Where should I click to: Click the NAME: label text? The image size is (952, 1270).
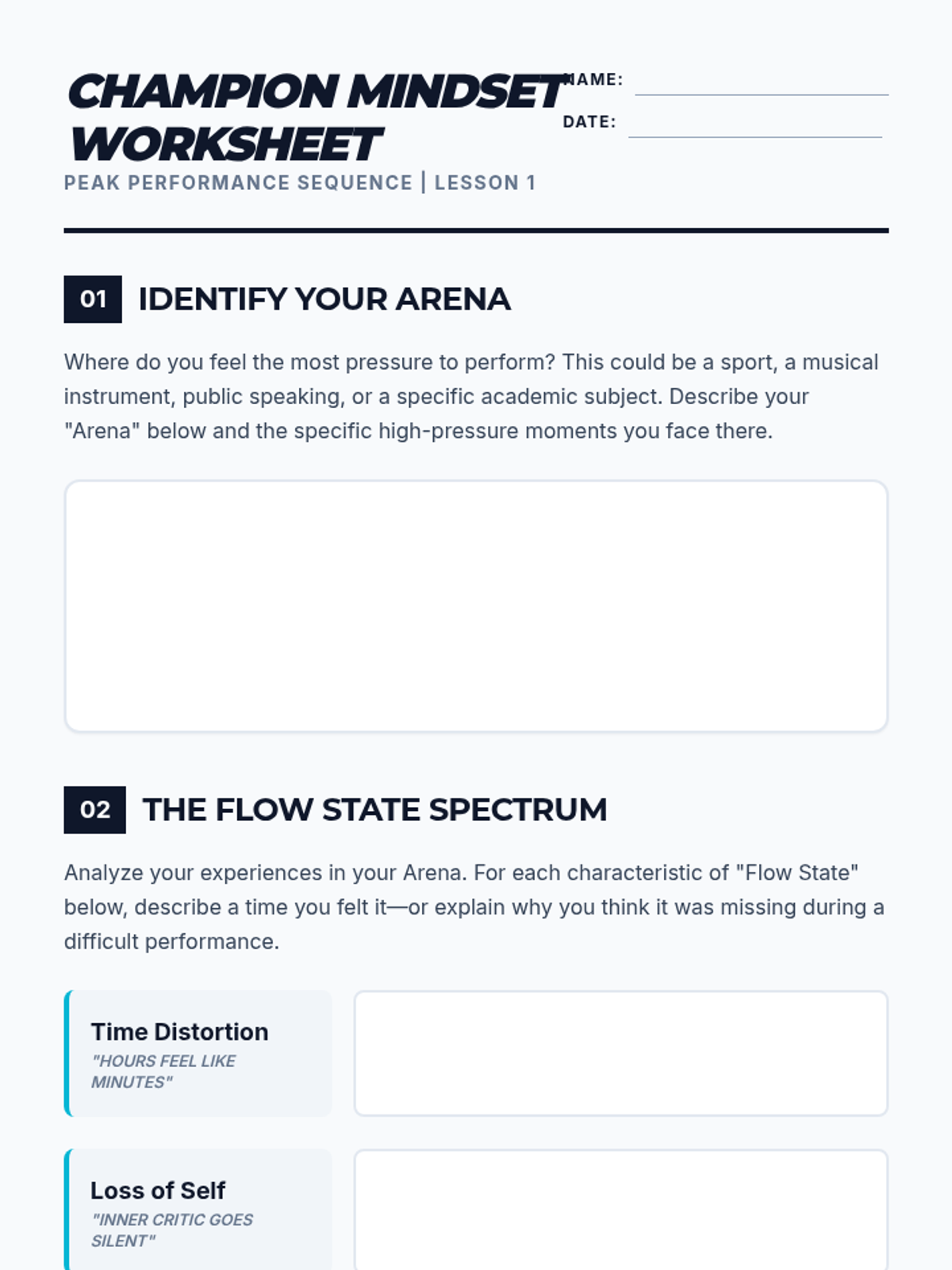595,79
